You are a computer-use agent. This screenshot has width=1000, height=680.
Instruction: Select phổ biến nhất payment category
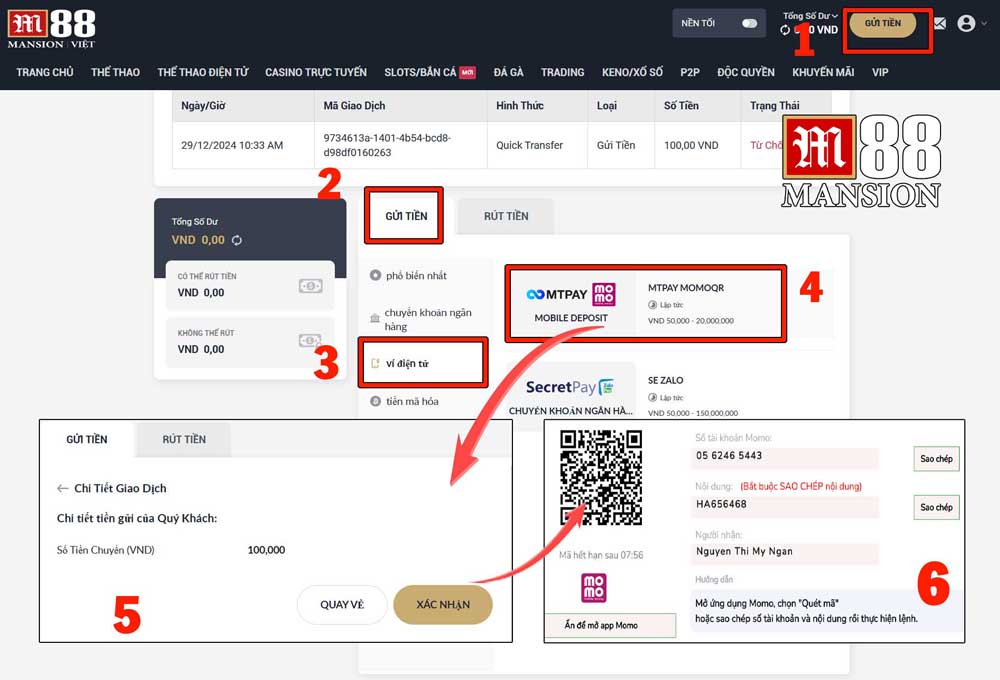(x=409, y=276)
